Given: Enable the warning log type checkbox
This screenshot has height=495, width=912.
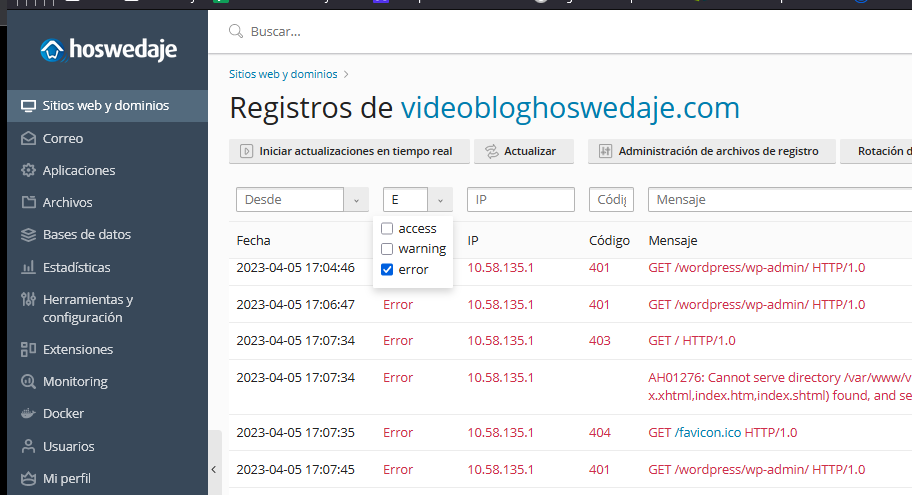Looking at the screenshot, I should pos(387,249).
